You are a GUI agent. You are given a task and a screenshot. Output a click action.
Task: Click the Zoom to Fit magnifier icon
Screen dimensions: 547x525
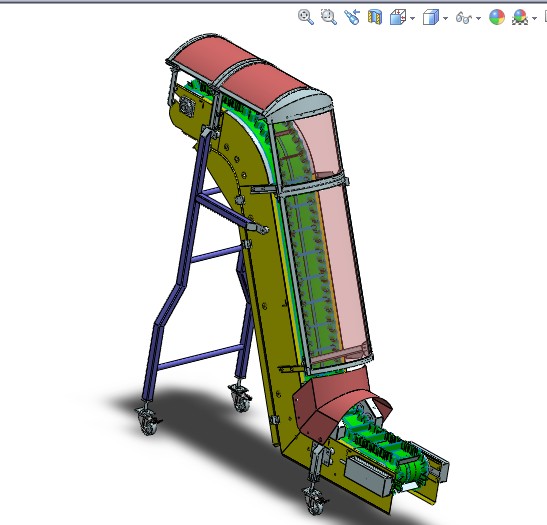point(306,17)
